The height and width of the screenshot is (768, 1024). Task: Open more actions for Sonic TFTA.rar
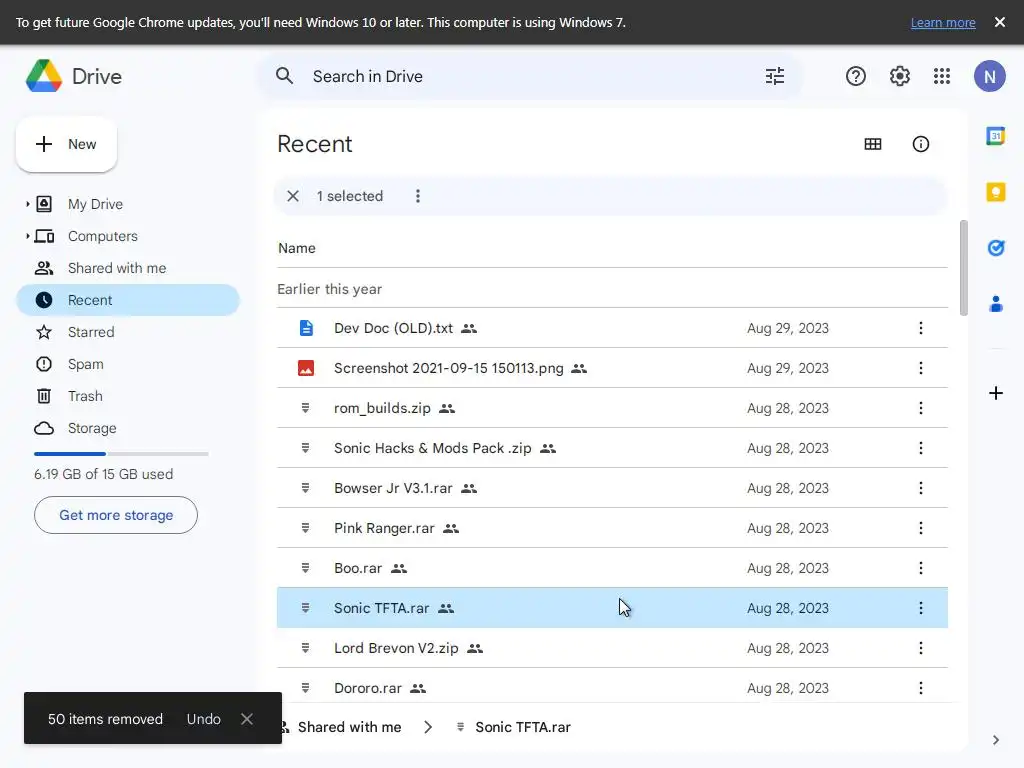pyautogui.click(x=920, y=608)
